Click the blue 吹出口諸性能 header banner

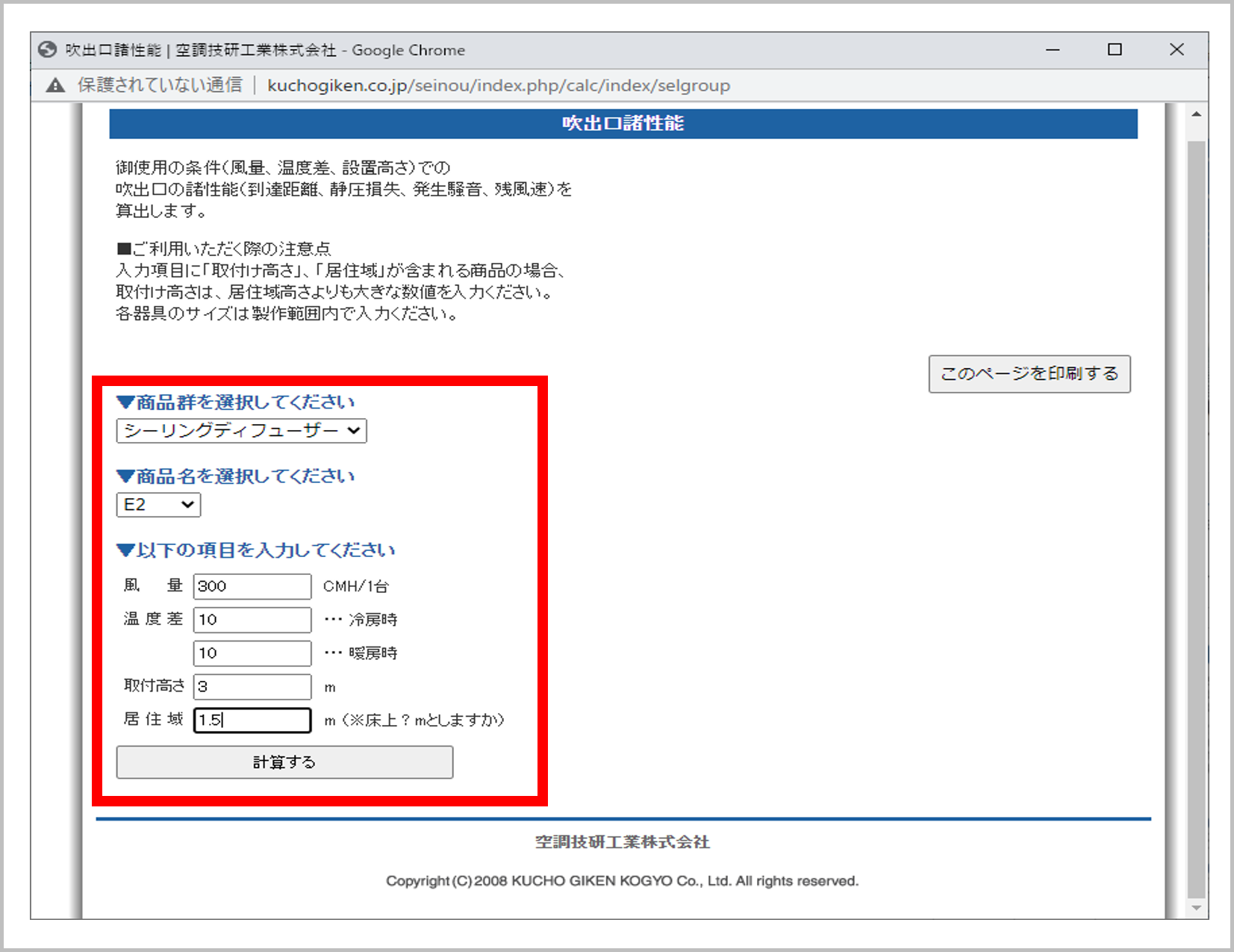point(623,124)
